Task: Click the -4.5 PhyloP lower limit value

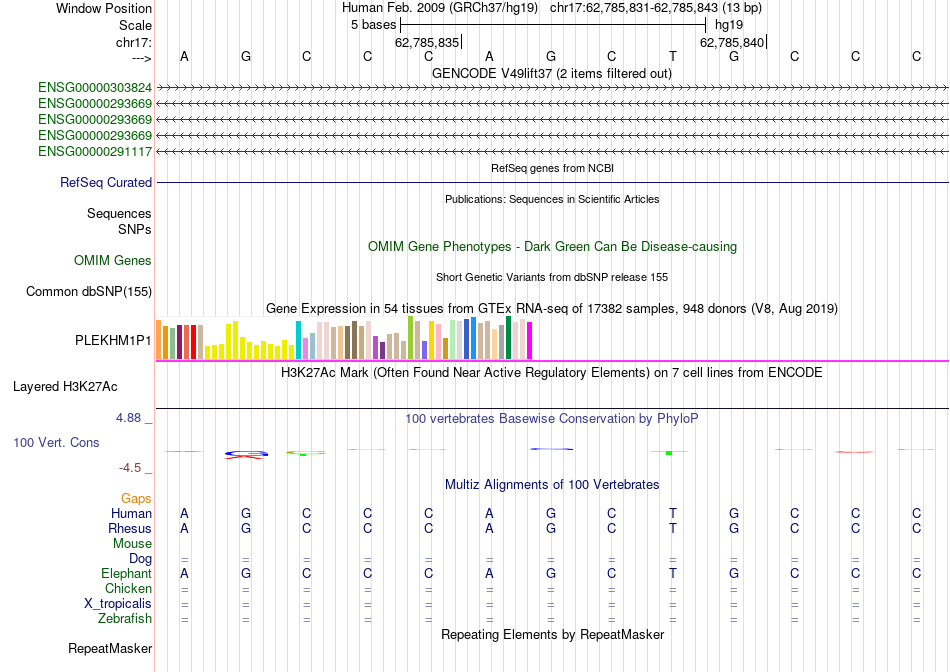Action: [130, 468]
